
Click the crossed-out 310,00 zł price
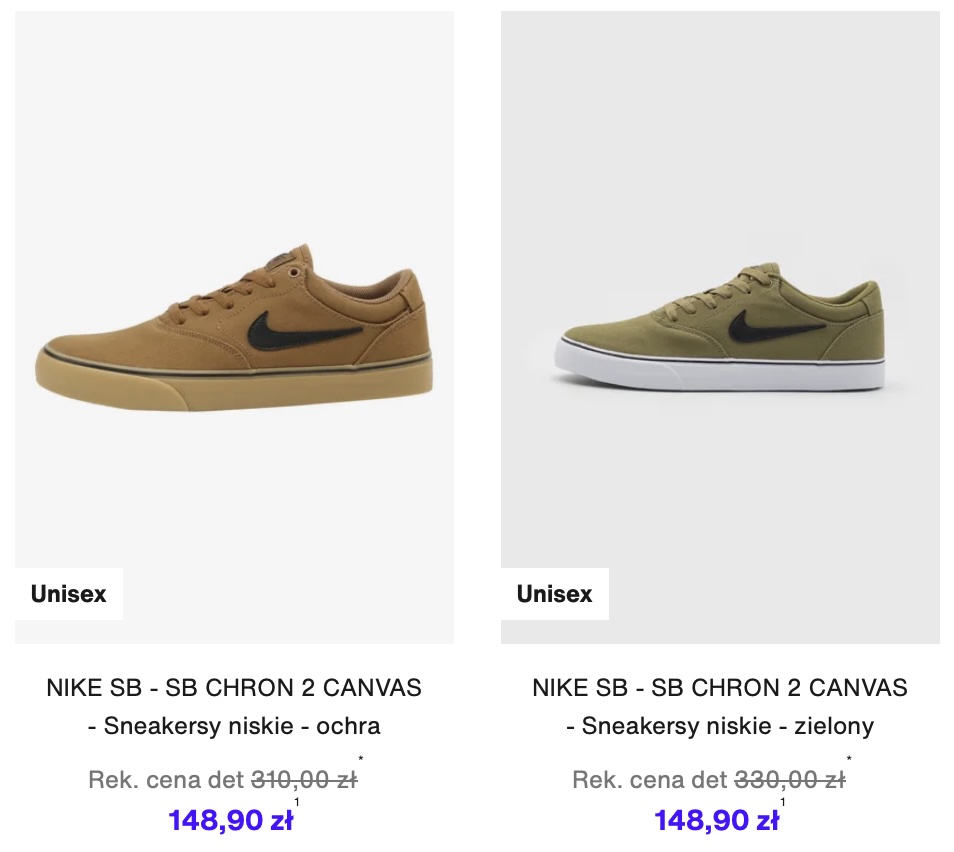304,780
